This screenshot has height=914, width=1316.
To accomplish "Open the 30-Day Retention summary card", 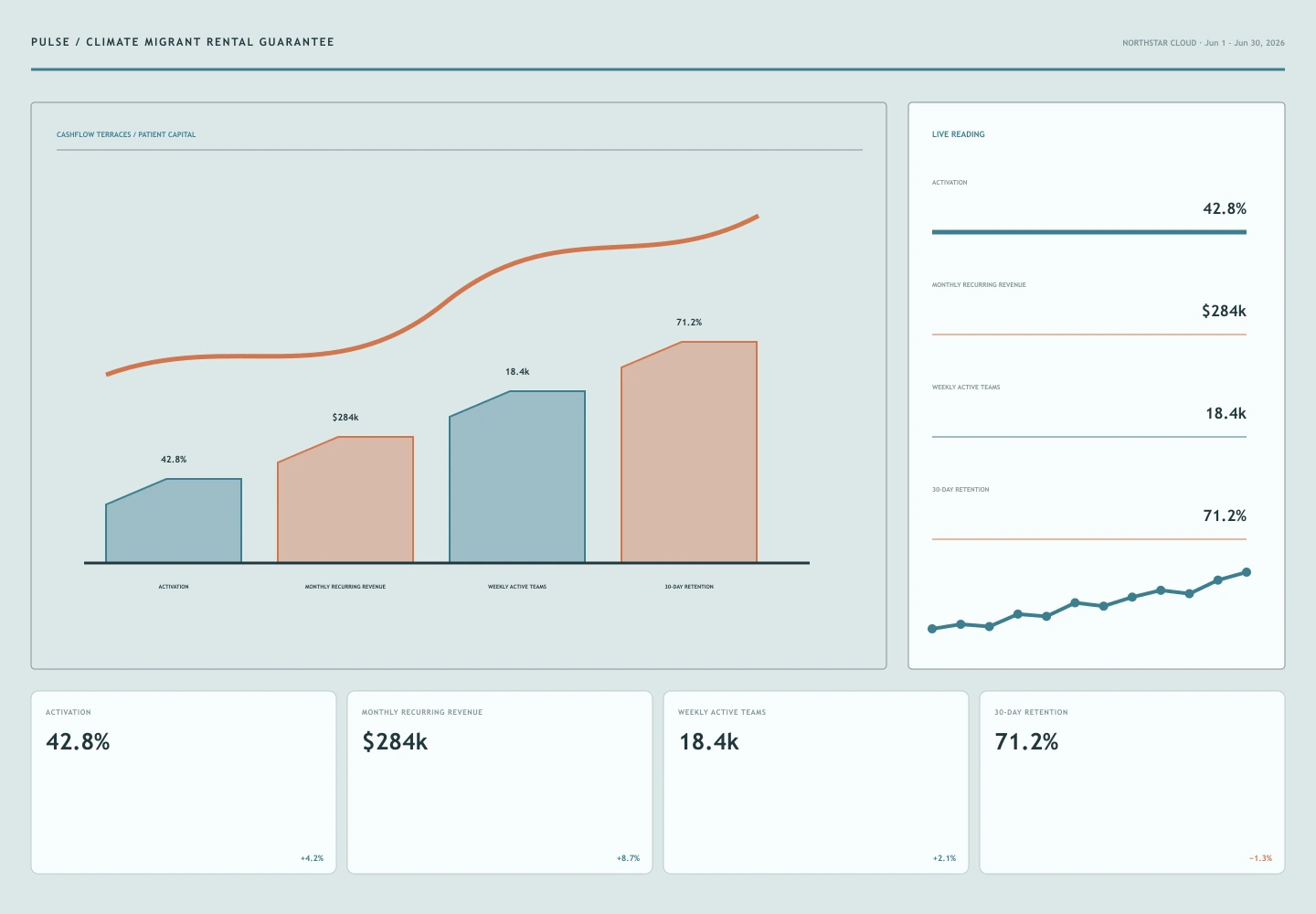I will [x=1132, y=782].
